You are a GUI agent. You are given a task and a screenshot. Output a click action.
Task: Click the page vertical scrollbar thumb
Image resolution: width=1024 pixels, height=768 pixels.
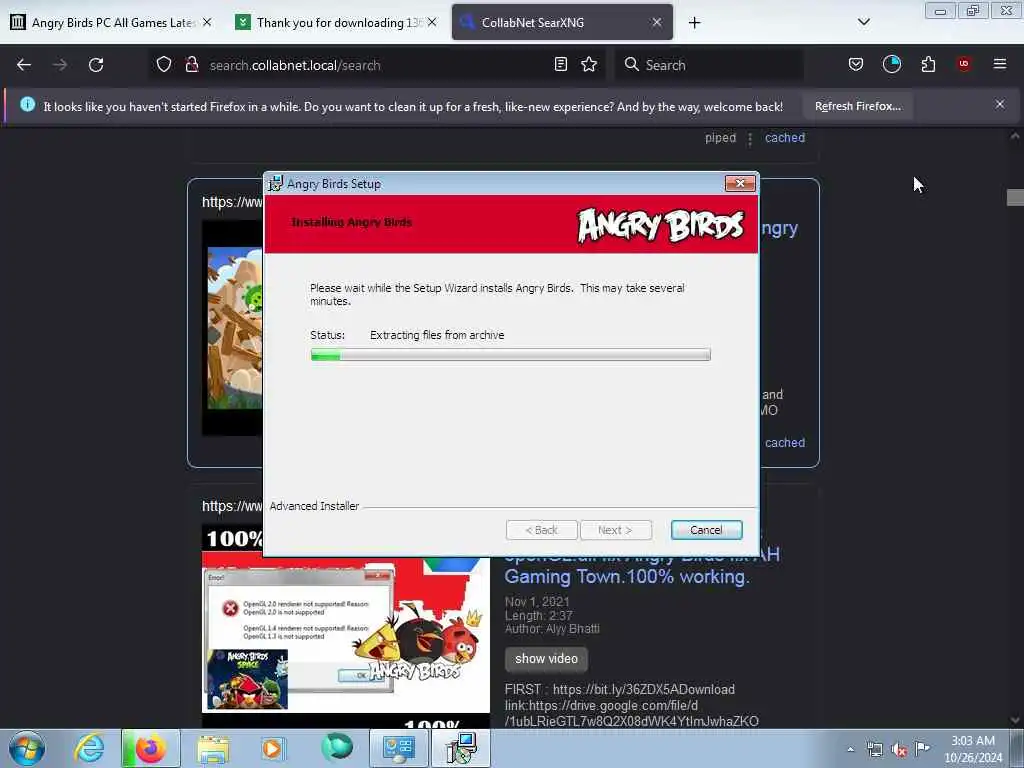[1015, 197]
